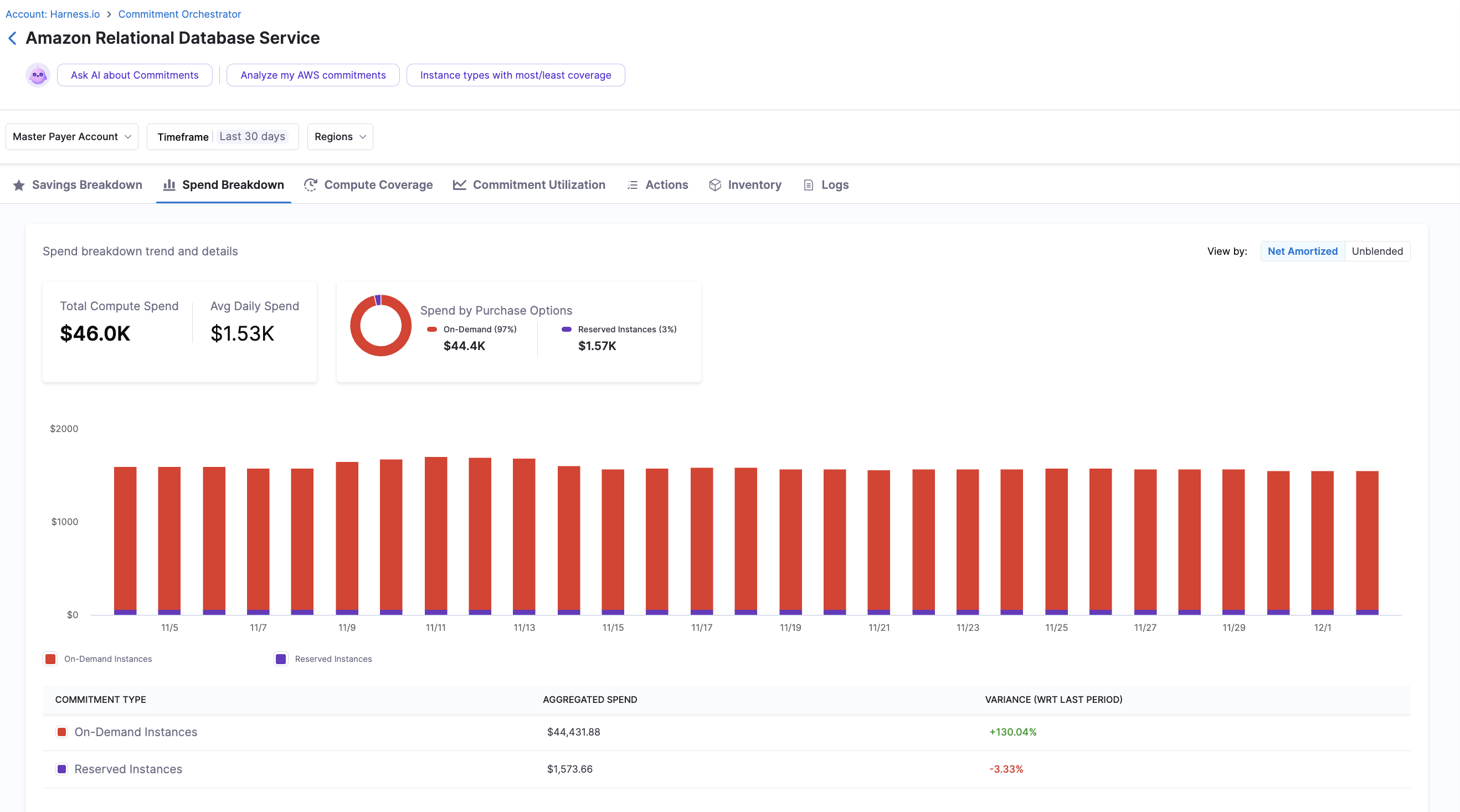
Task: Go to Commitment Orchestrator breadcrumb
Action: click(179, 14)
